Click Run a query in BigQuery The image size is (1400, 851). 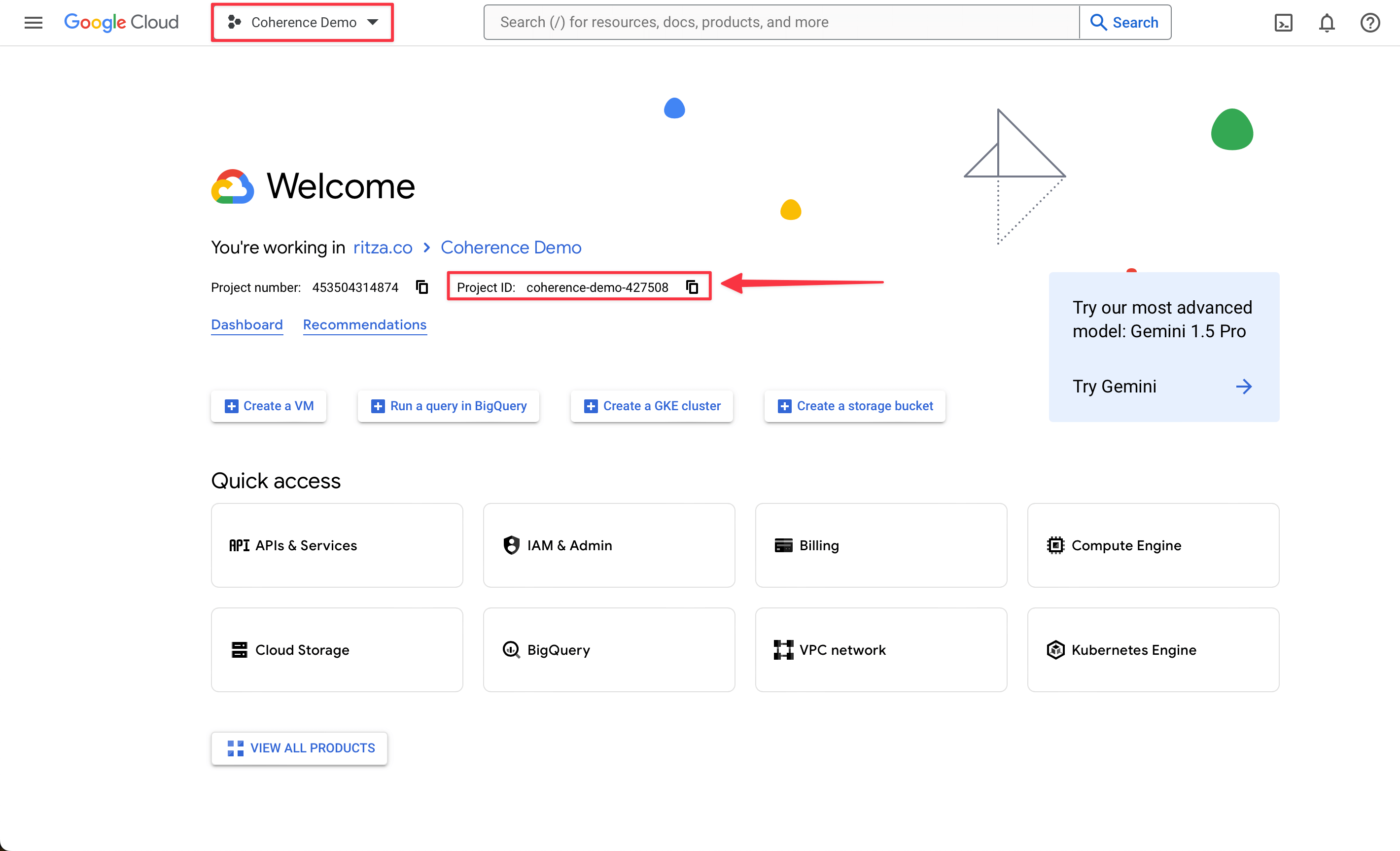click(x=448, y=406)
